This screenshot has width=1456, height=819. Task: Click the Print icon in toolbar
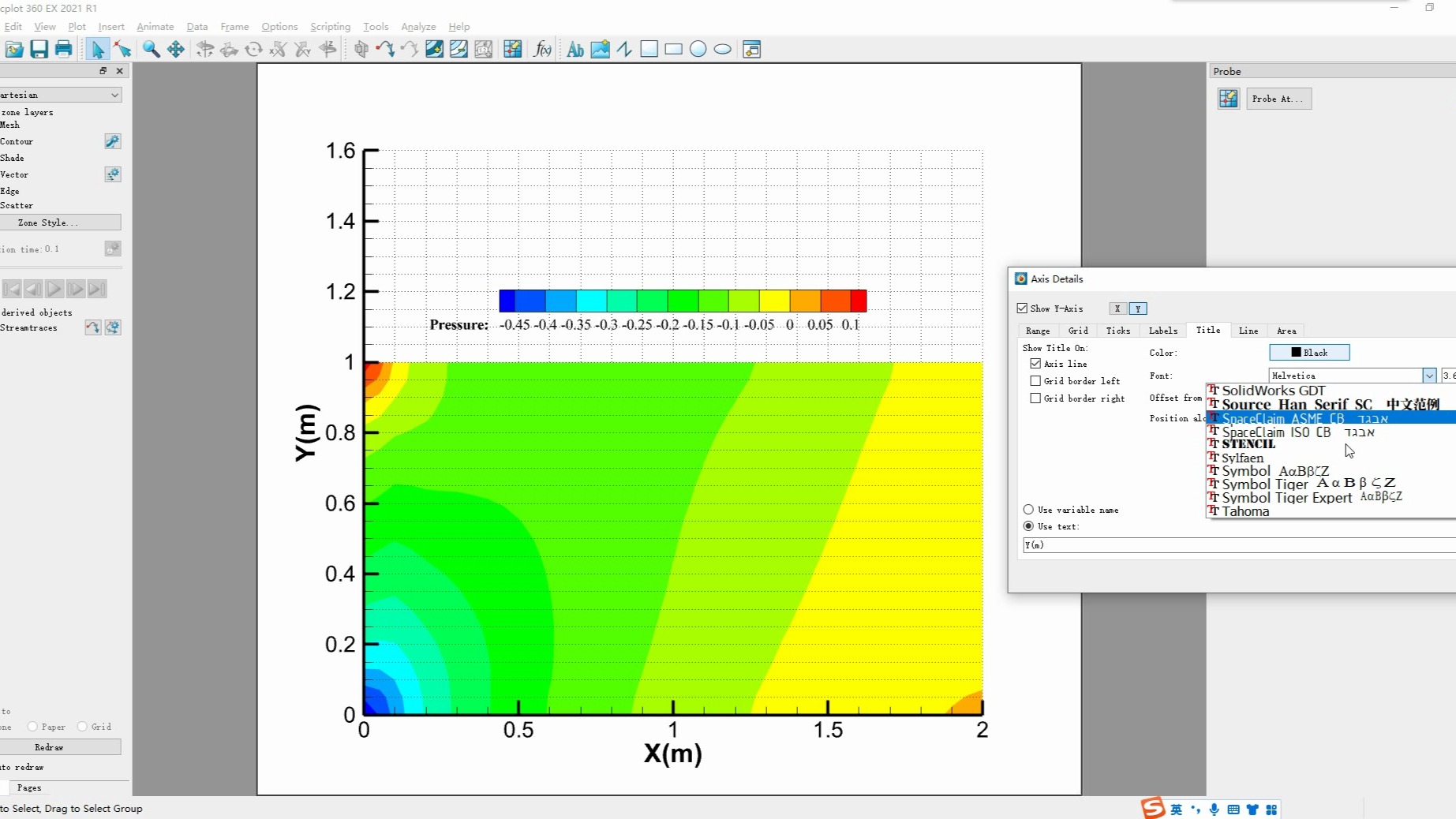[63, 50]
